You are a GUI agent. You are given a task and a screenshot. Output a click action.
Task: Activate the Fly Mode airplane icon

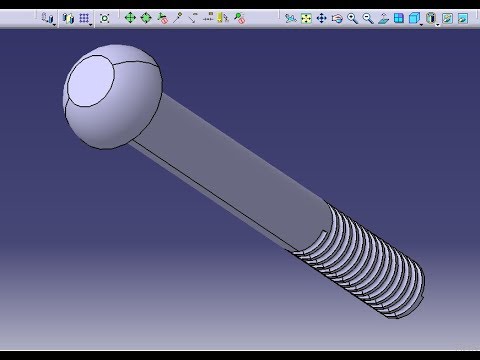click(x=290, y=18)
